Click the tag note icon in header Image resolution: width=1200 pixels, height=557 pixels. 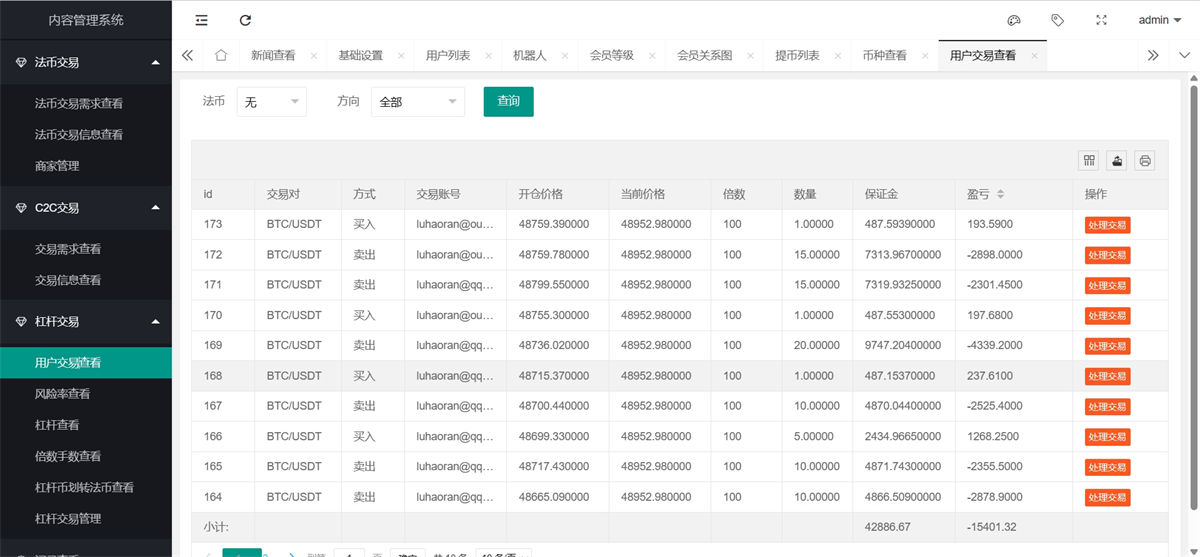point(1057,20)
